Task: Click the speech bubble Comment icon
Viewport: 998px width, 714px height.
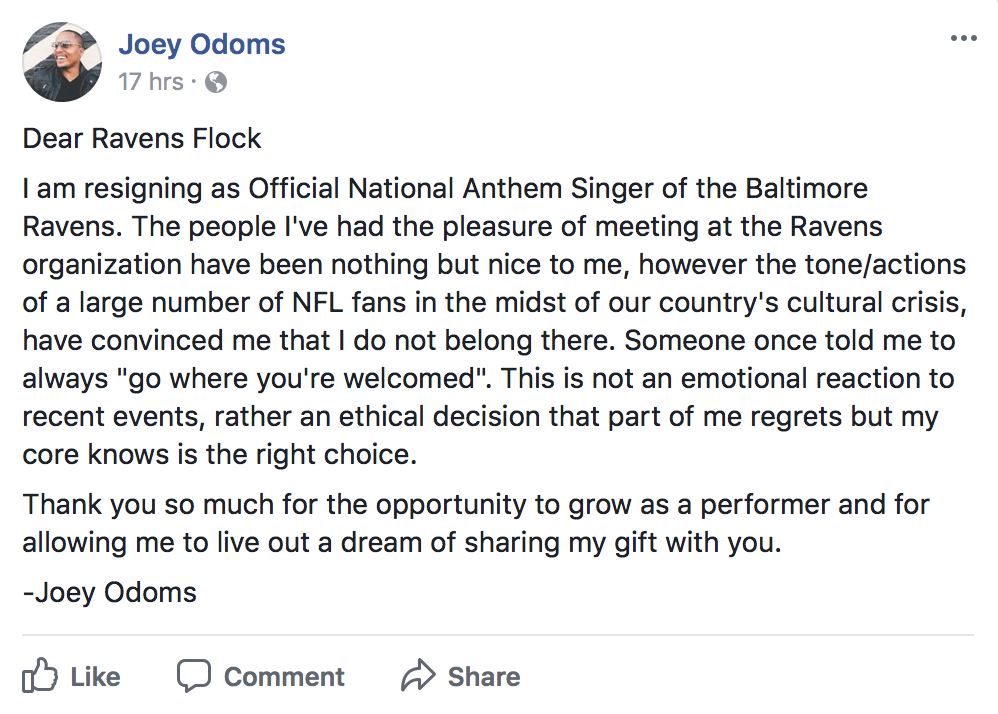Action: click(x=193, y=676)
